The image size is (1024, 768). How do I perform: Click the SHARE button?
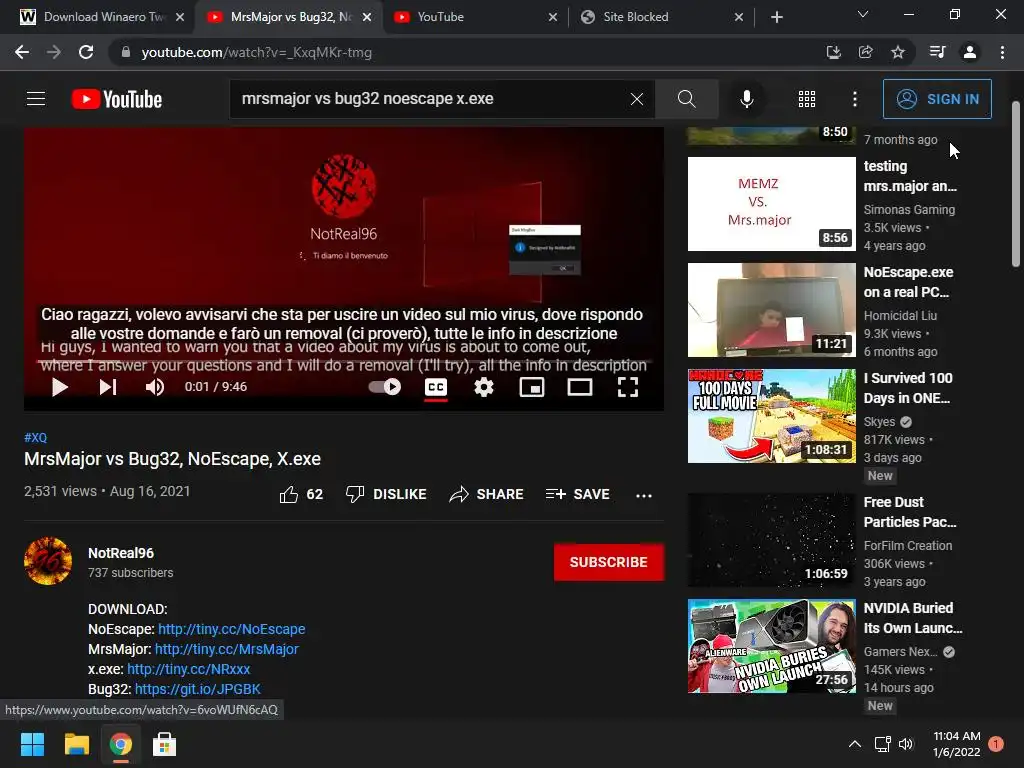click(487, 494)
